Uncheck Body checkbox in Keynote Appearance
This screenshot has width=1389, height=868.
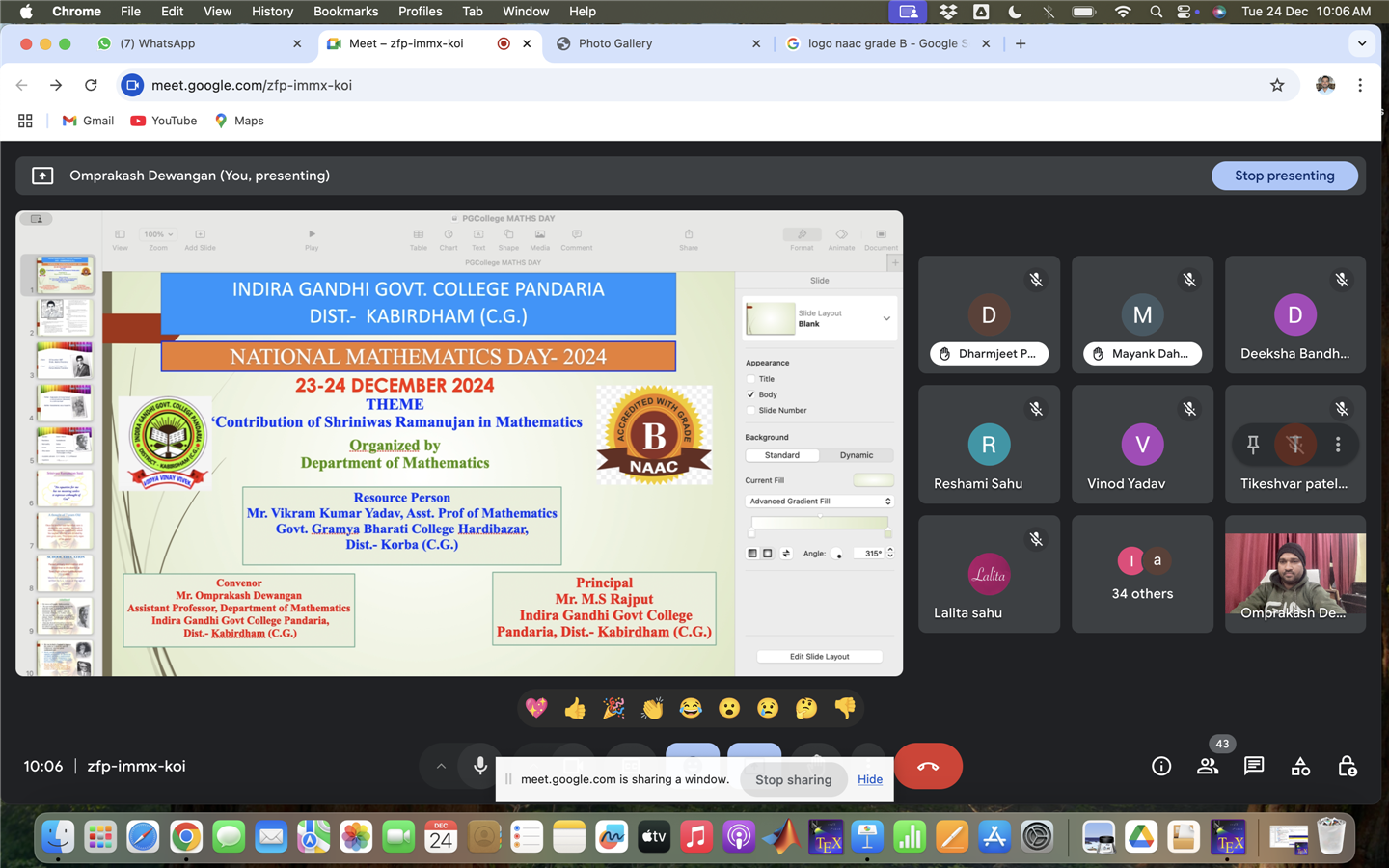coord(751,394)
